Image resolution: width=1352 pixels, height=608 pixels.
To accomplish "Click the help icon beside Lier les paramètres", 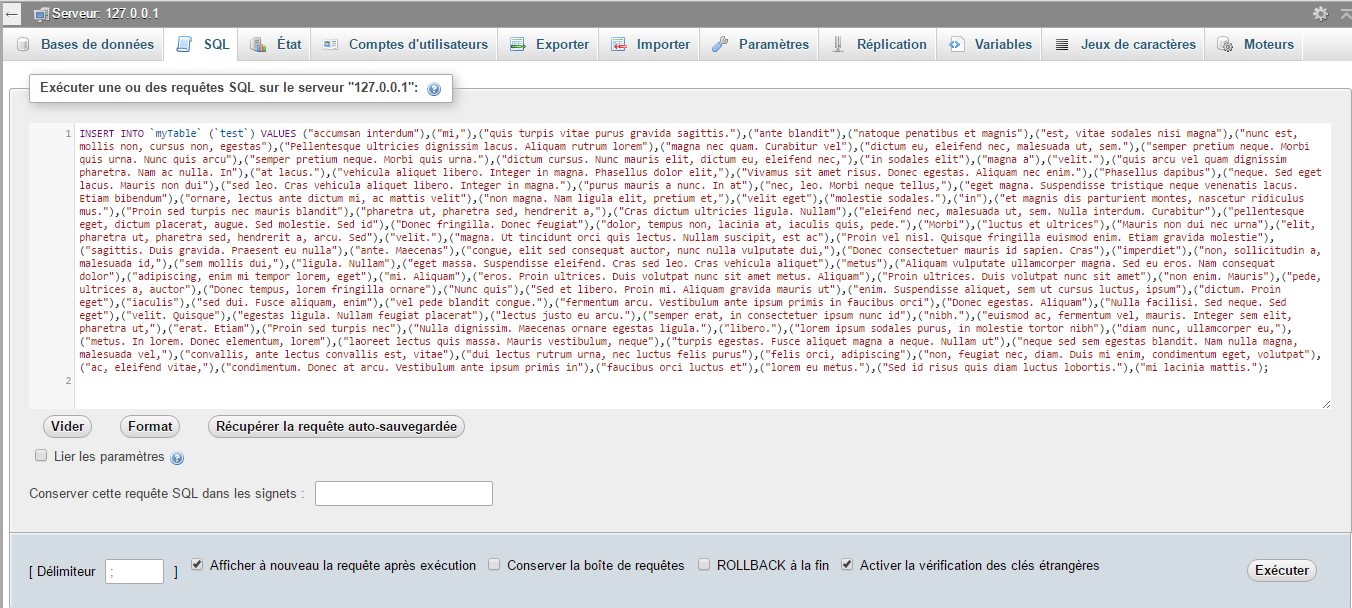I will pos(177,458).
